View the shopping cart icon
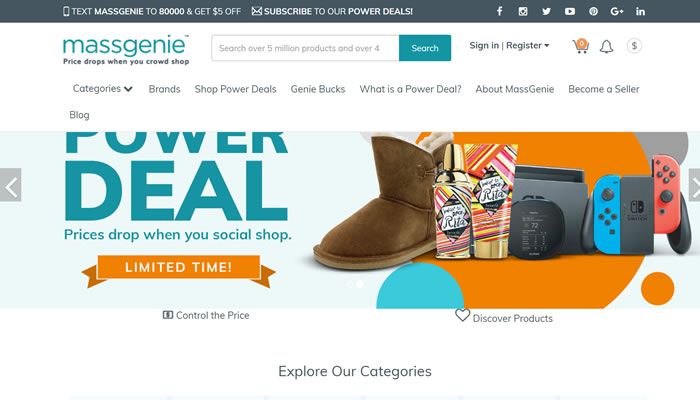The image size is (700, 400). click(580, 46)
